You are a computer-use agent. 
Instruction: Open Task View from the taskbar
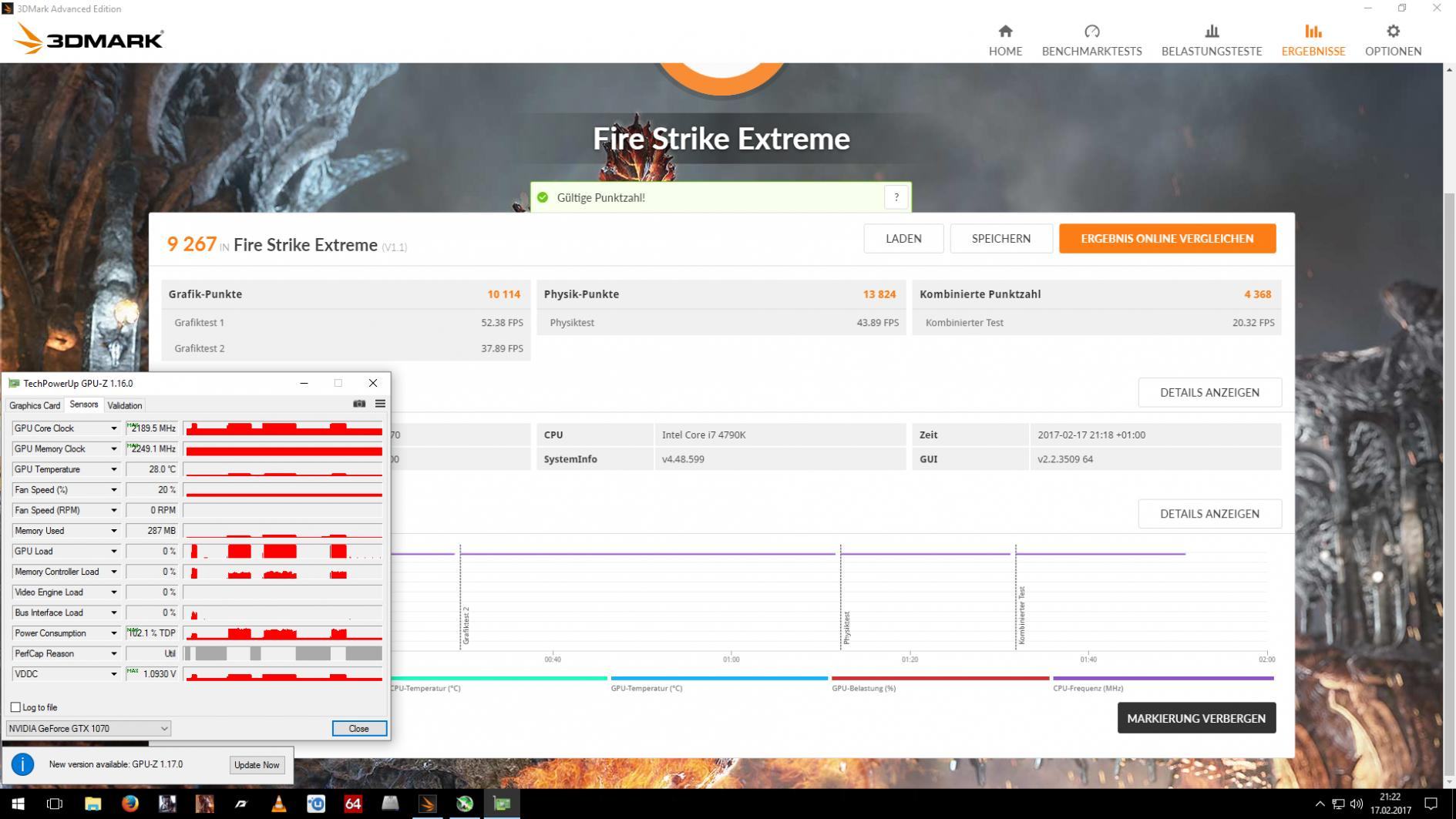click(x=55, y=804)
